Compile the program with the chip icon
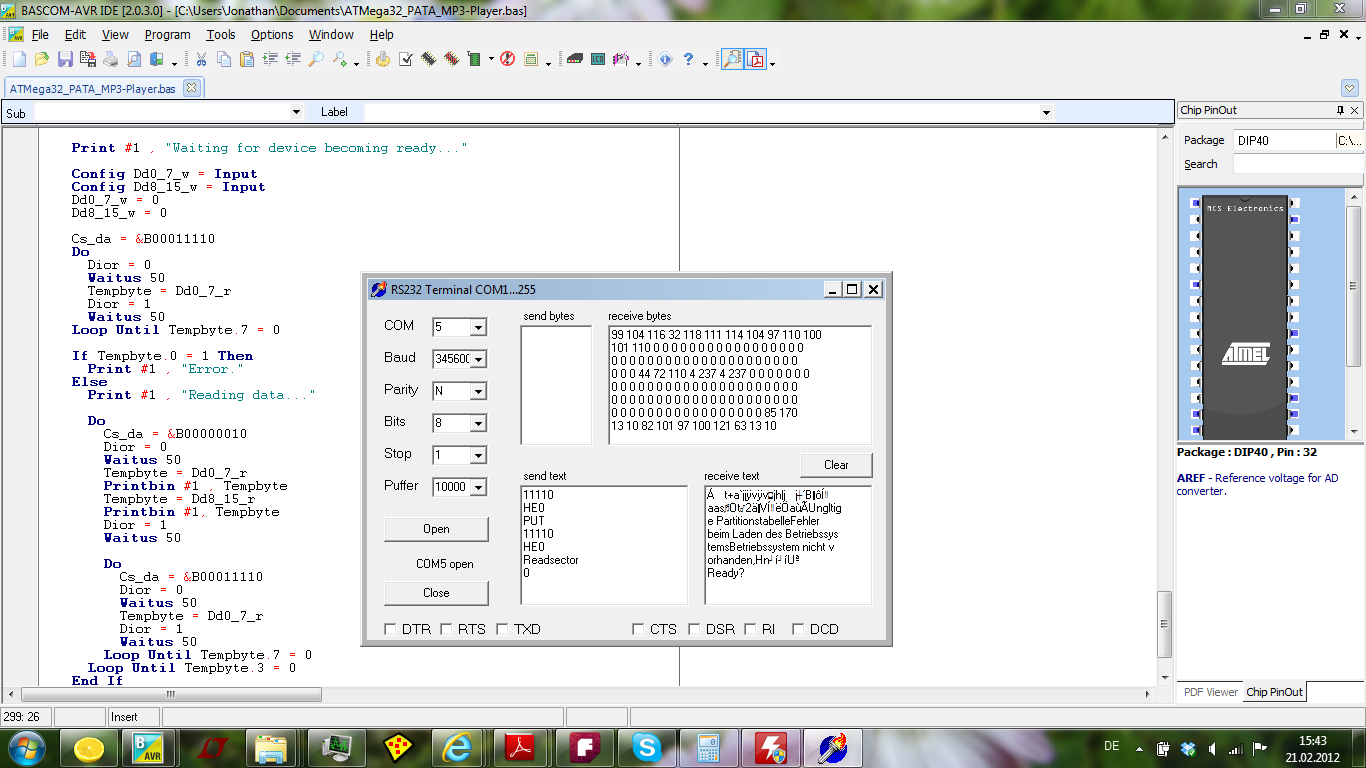This screenshot has width=1366, height=768. (x=429, y=60)
